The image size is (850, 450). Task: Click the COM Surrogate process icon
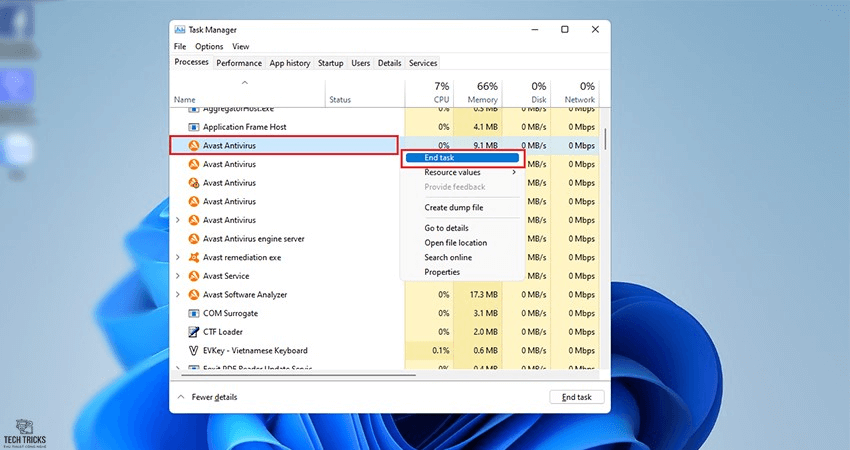[194, 313]
